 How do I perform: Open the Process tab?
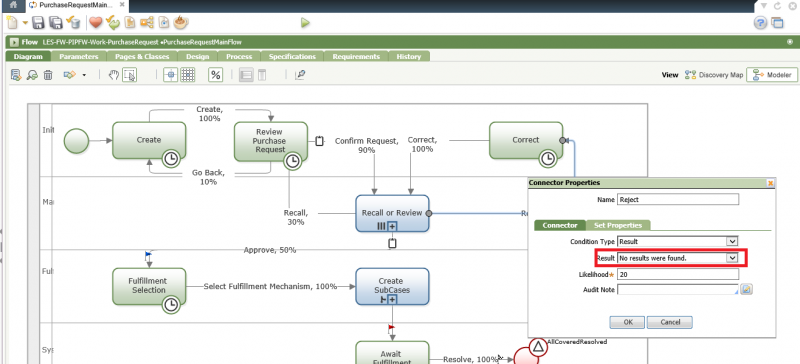coord(239,57)
